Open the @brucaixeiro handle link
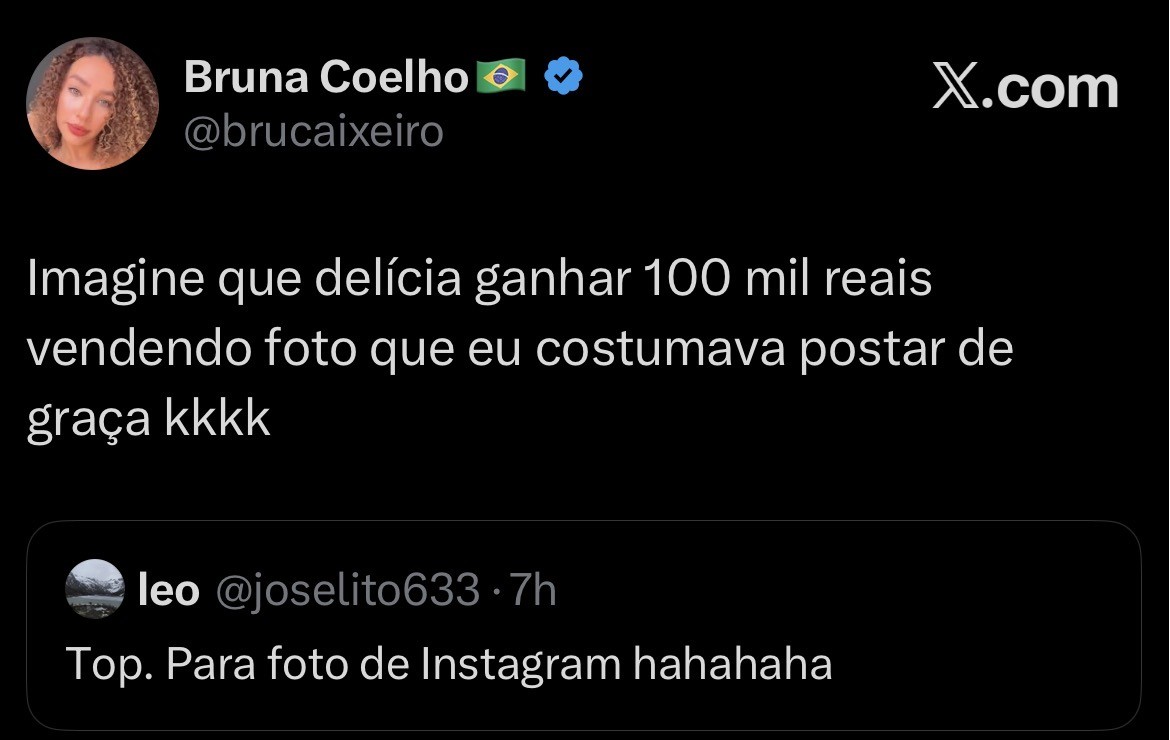This screenshot has height=740, width=1170. point(313,131)
